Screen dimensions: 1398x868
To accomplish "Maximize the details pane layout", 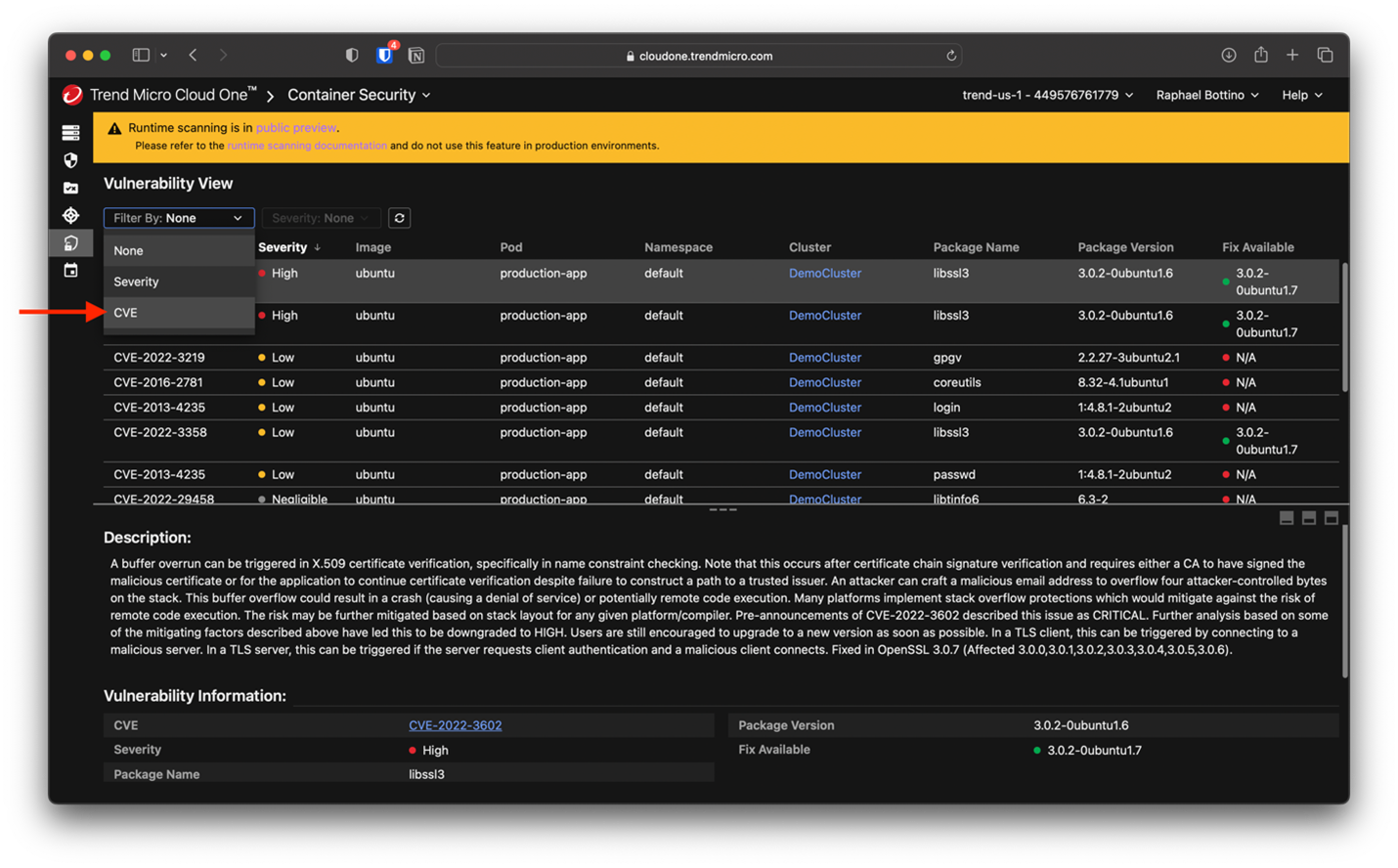I will click(1332, 518).
